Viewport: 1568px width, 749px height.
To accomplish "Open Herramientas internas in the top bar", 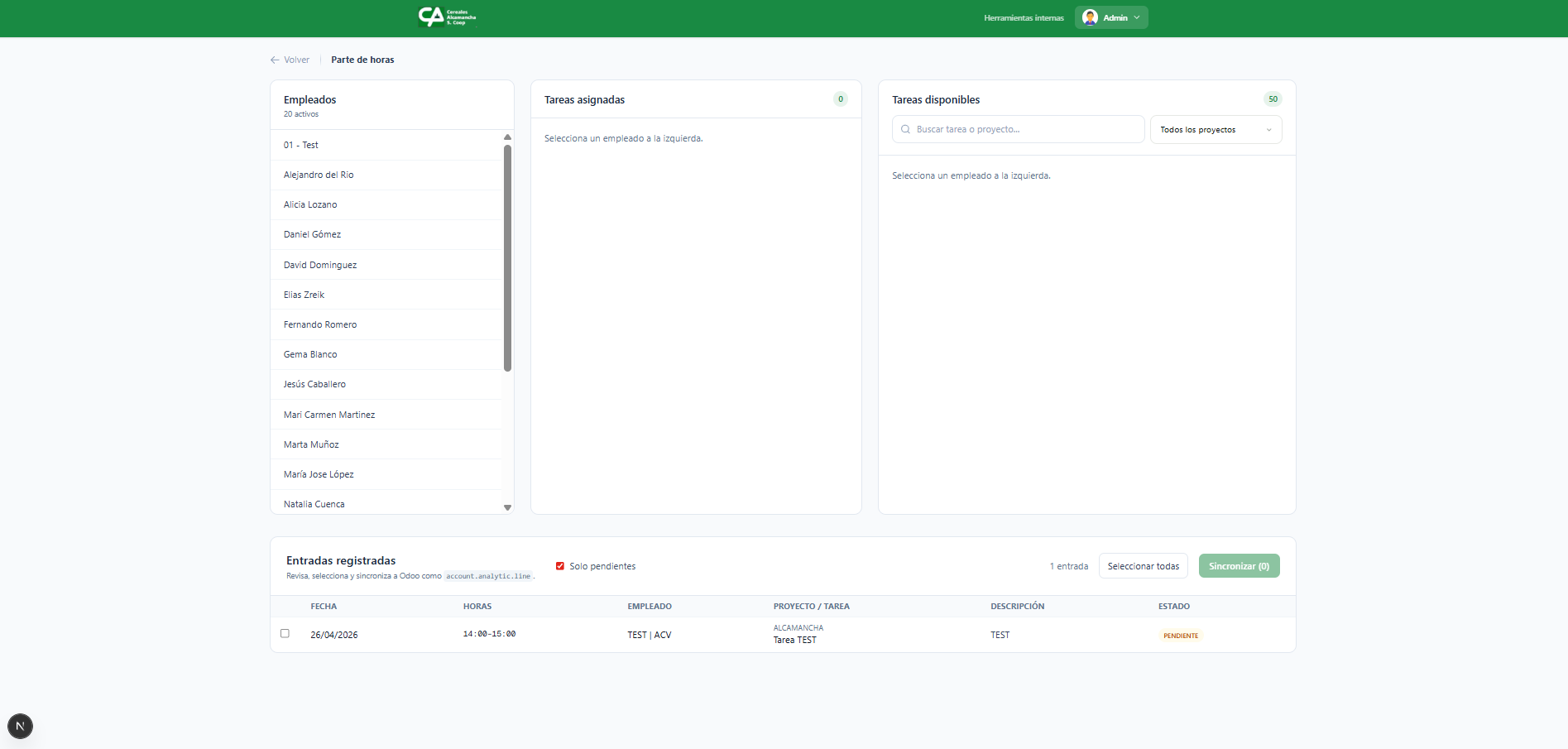I will point(1024,18).
